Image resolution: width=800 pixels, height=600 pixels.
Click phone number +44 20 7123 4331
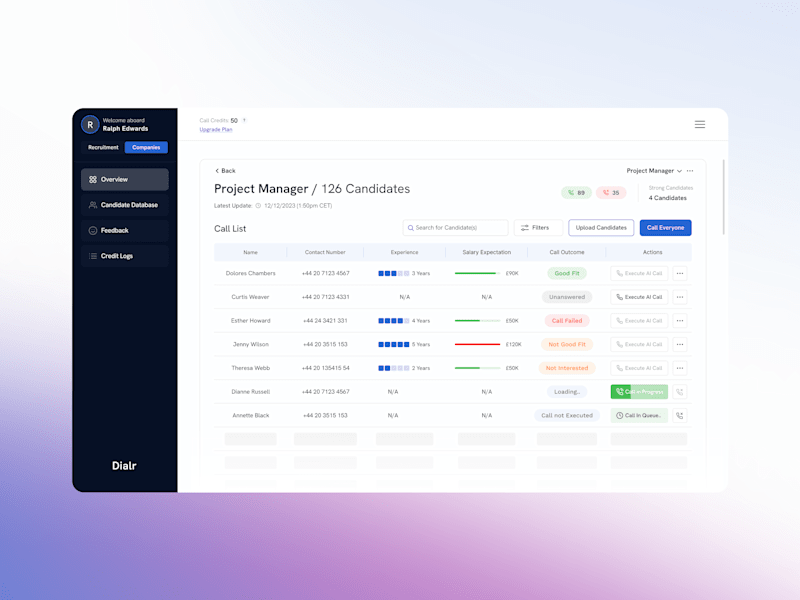point(326,297)
